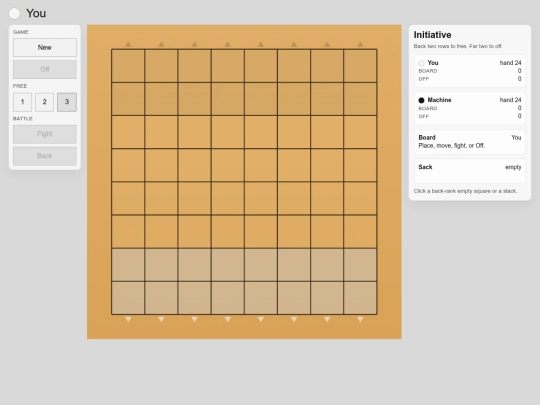Start a new game with New button
Screen dimensions: 540x405
coord(45,48)
